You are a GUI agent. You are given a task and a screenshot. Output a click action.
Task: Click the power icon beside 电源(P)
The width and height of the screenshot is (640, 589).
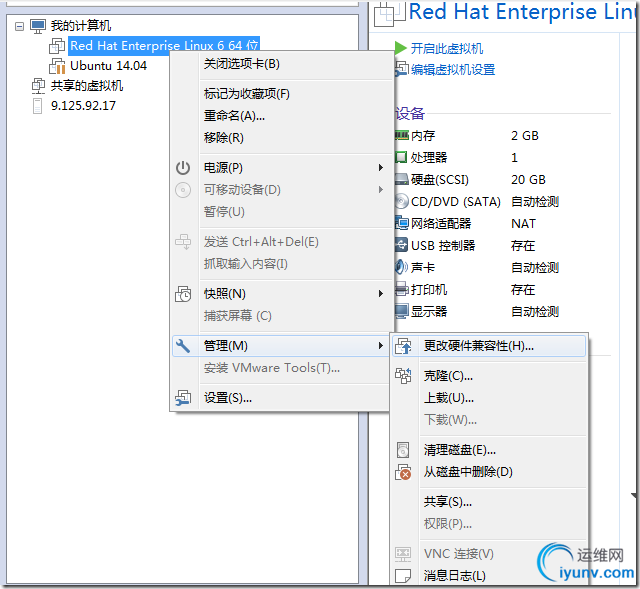(x=183, y=168)
